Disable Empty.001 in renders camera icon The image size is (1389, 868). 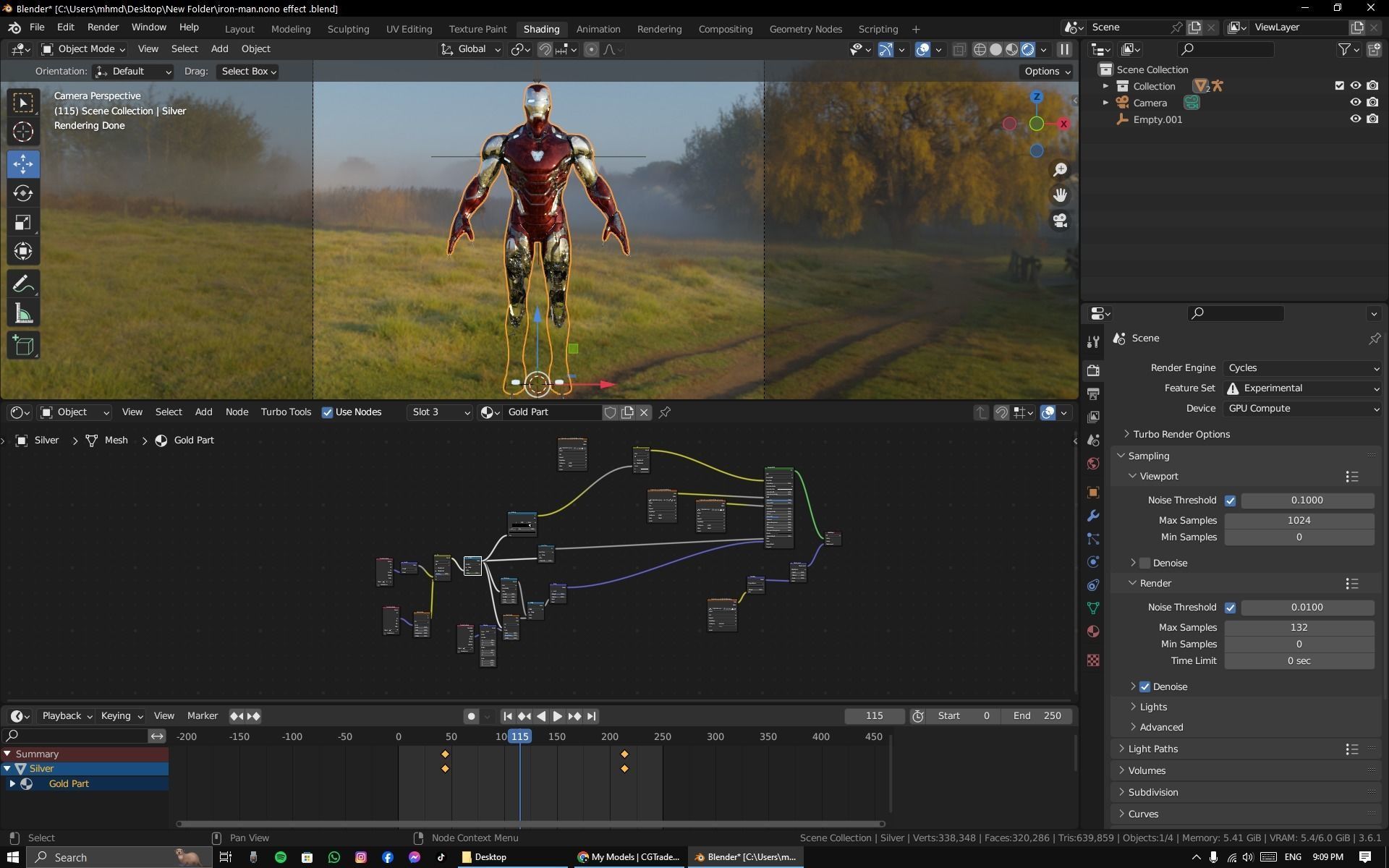pos(1373,119)
